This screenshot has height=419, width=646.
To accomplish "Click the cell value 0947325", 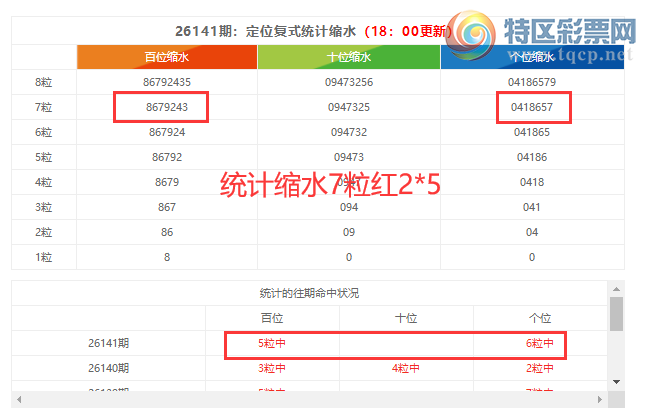I will point(349,108).
